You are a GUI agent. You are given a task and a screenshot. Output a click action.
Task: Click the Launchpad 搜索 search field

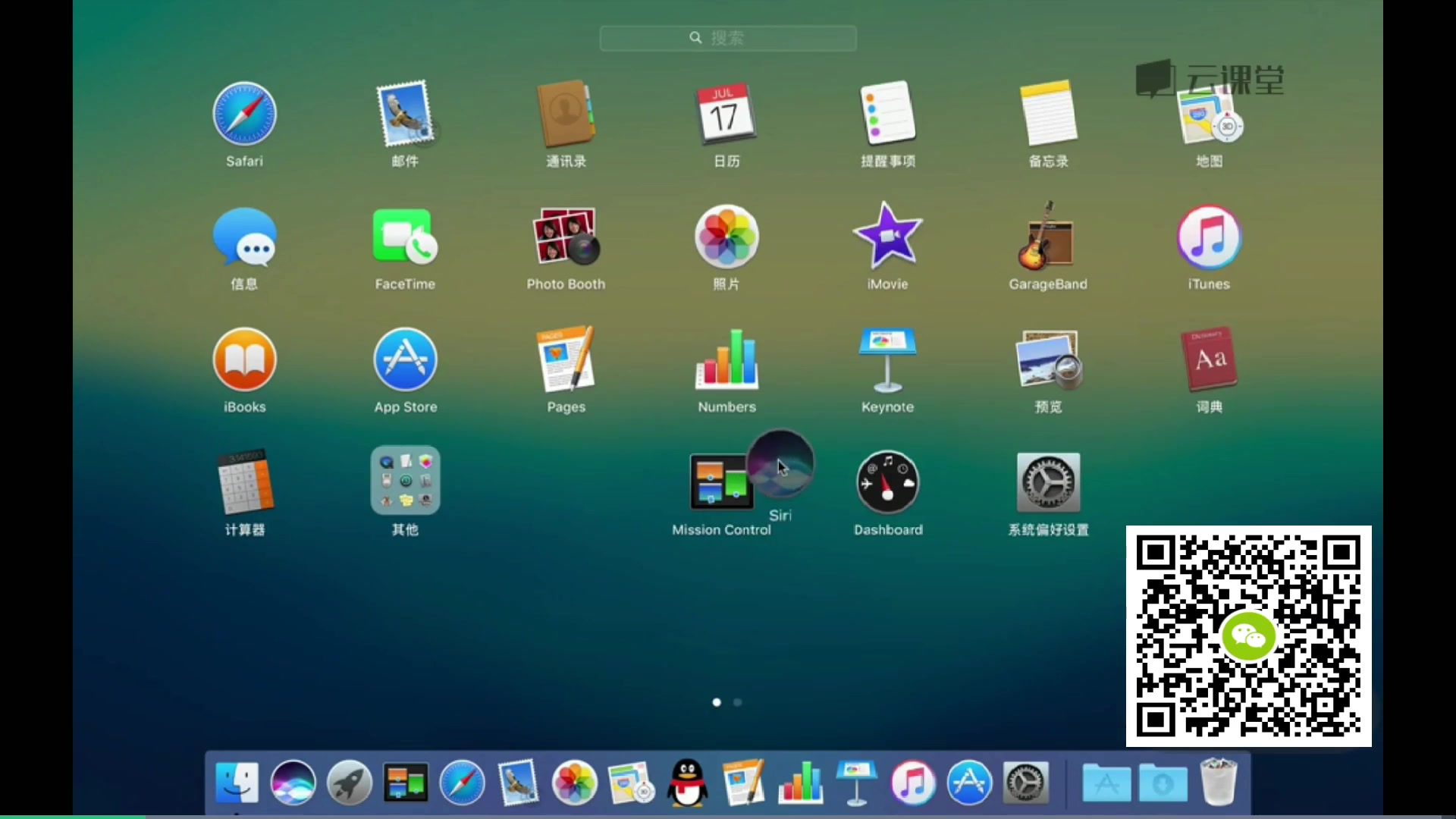click(x=728, y=38)
